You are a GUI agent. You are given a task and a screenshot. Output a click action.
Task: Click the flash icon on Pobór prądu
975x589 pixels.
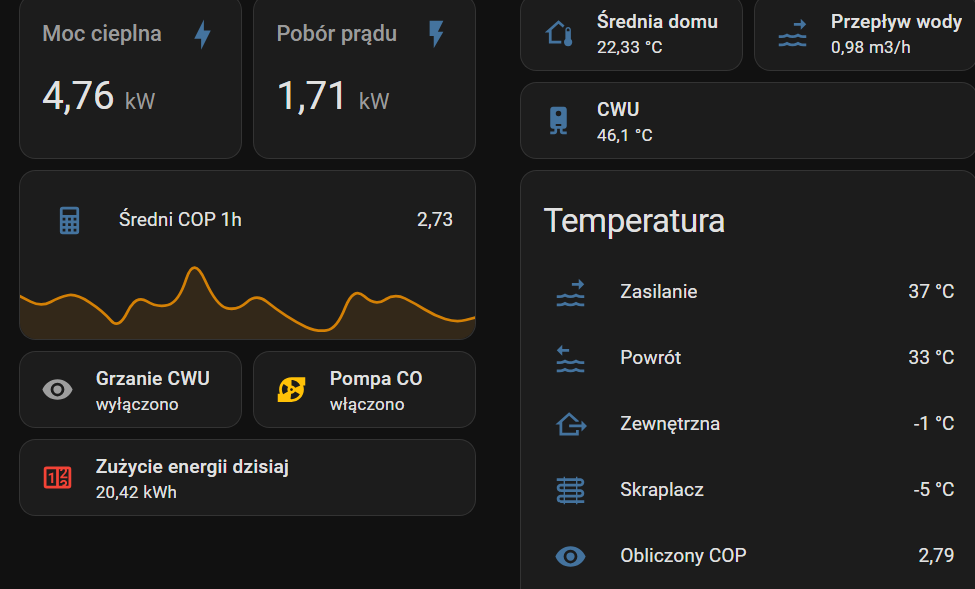point(436,34)
